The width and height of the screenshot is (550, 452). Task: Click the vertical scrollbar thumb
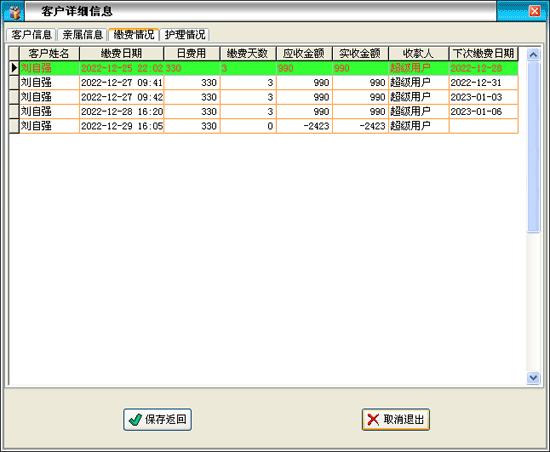533,147
